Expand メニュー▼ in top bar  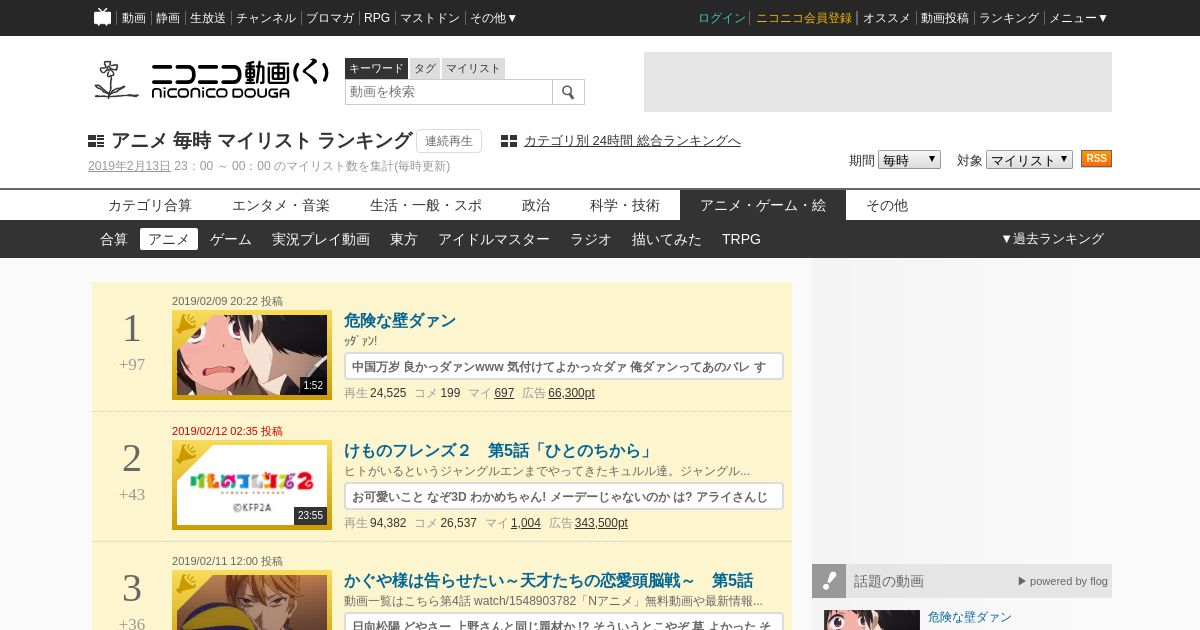tap(1078, 18)
